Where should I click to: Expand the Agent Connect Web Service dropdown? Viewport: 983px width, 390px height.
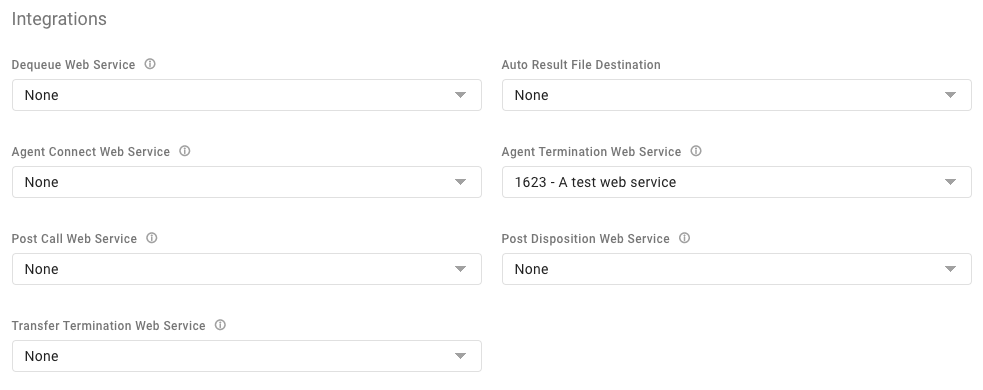point(247,182)
